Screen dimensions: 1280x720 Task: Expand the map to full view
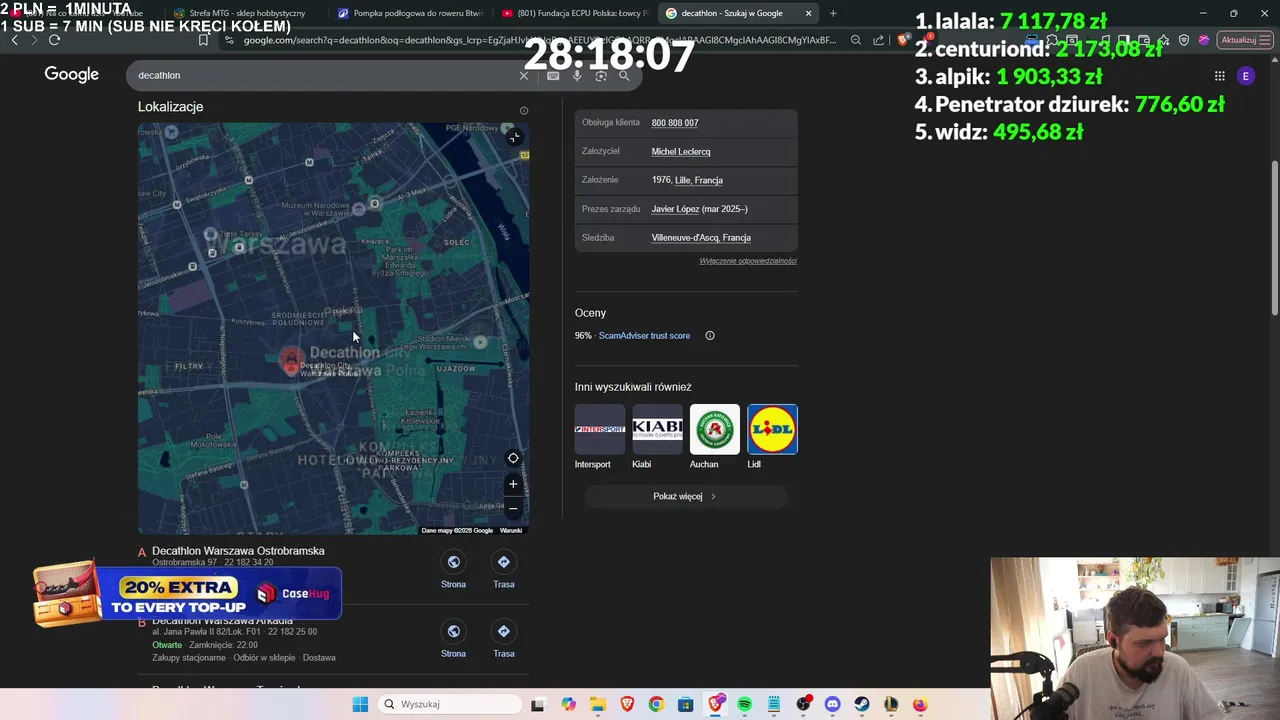pos(514,137)
